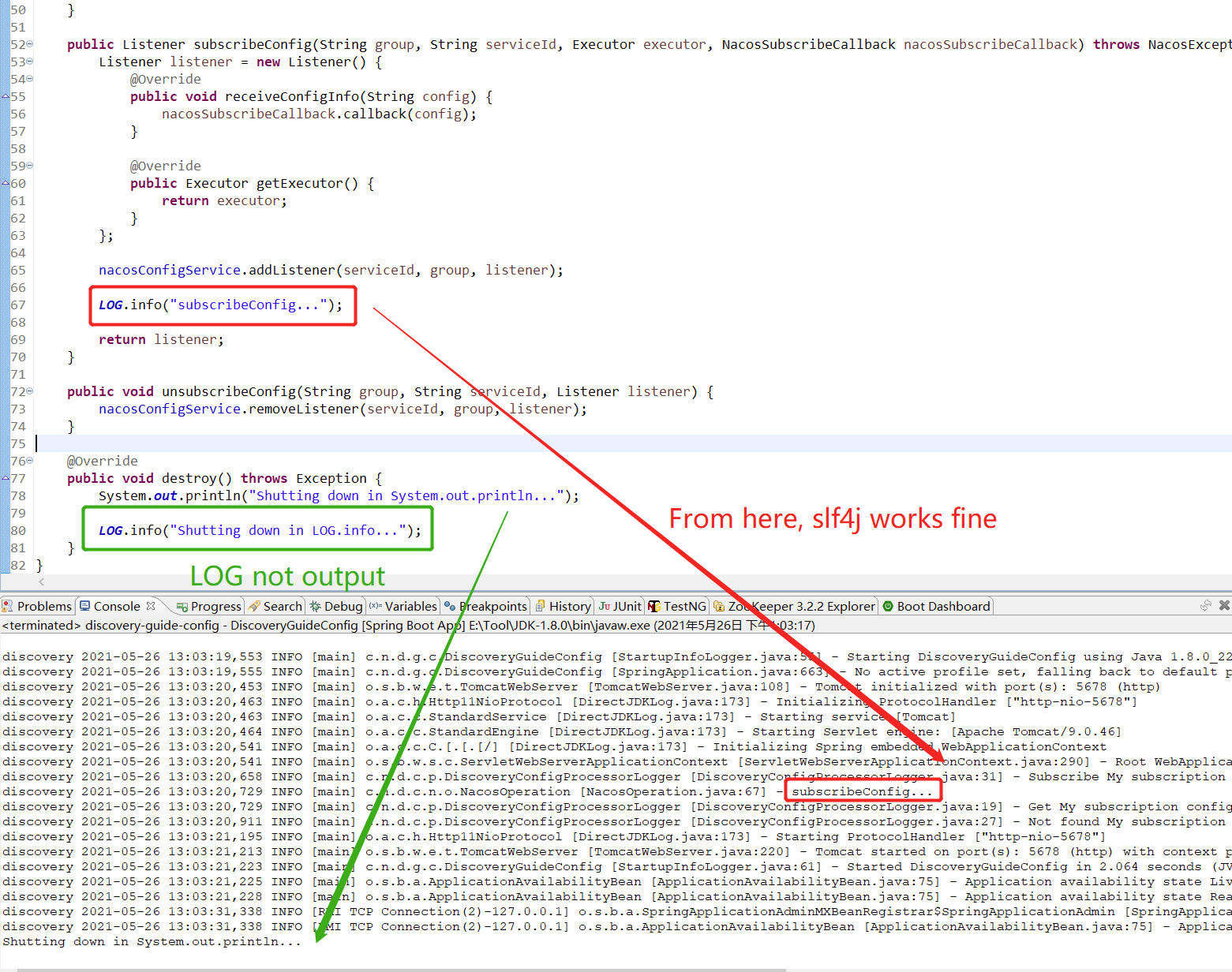Click the remove launch X icon in console toolbar
1232x972 pixels.
click(1224, 605)
